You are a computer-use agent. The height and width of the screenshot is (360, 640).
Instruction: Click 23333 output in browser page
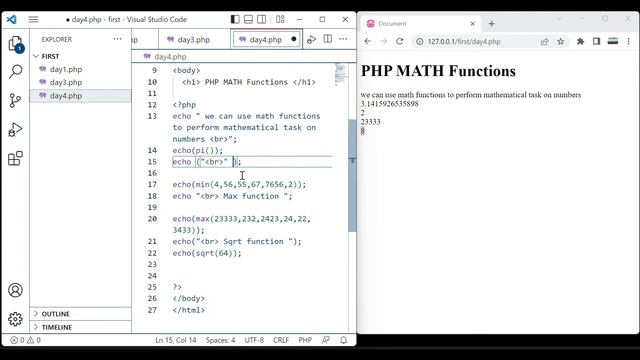(371, 122)
